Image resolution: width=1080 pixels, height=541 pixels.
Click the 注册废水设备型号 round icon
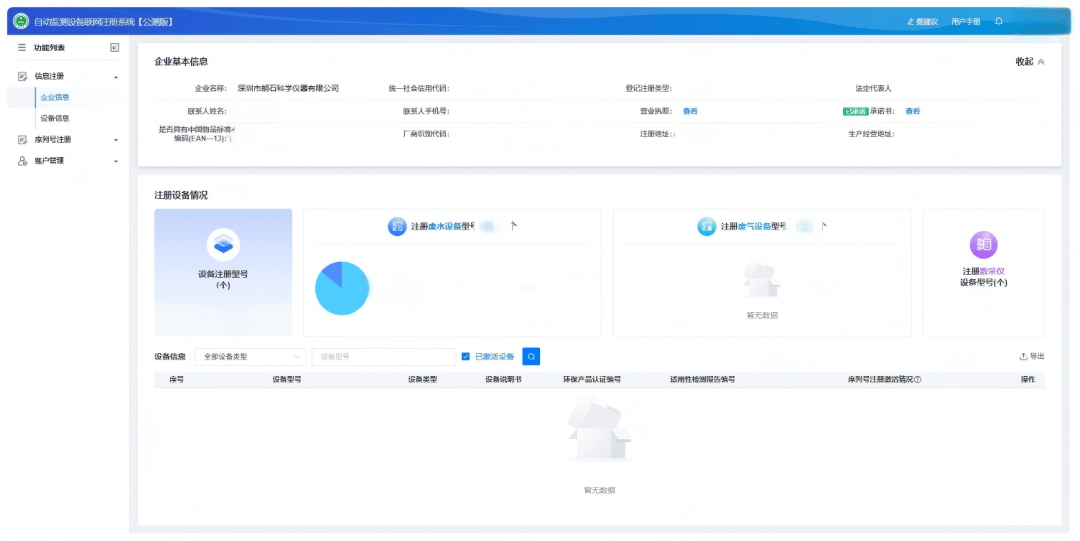tap(397, 226)
